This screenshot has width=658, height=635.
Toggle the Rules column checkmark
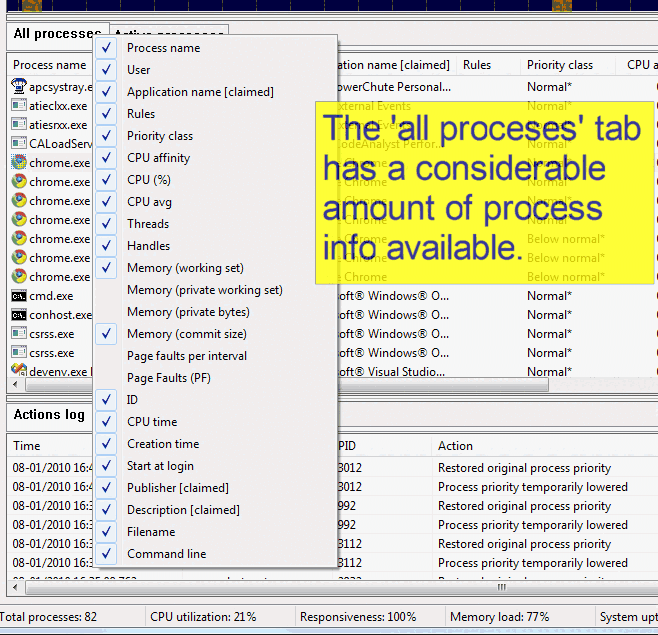click(x=106, y=113)
